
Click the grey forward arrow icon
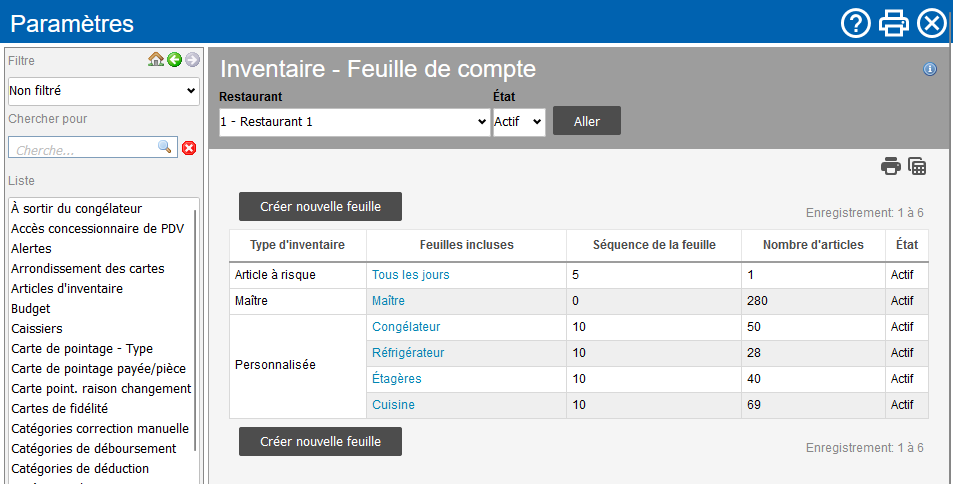click(x=192, y=60)
